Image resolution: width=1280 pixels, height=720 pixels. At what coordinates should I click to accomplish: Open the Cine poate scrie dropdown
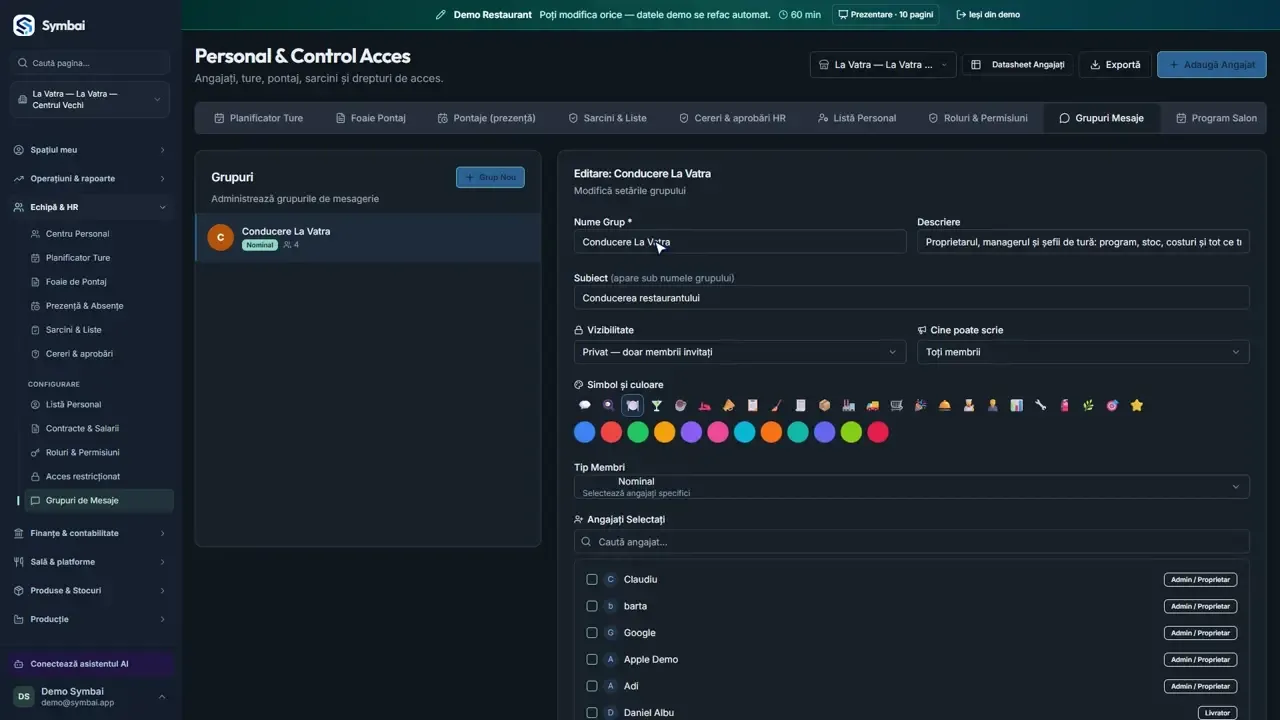point(1083,352)
